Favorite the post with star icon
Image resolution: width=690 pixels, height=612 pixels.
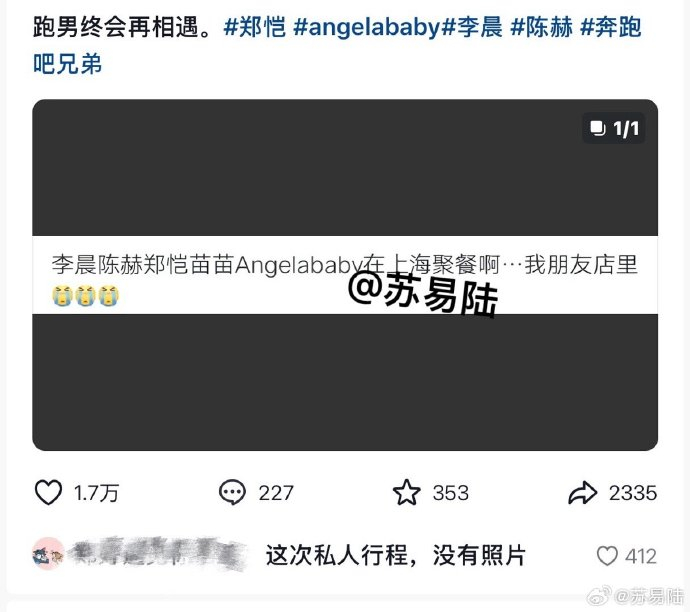click(406, 492)
